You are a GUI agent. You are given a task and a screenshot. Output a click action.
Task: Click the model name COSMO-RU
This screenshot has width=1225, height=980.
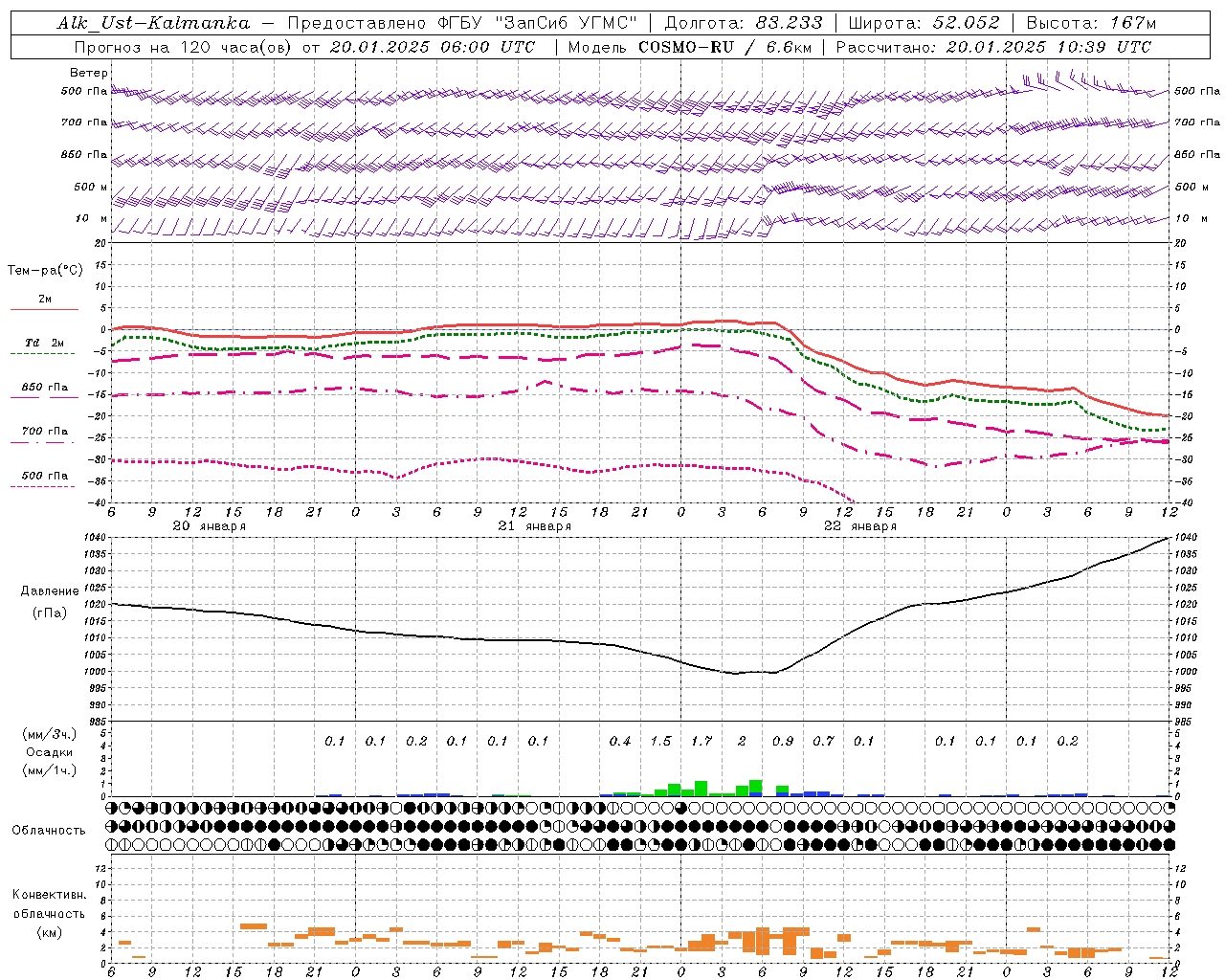click(x=686, y=46)
